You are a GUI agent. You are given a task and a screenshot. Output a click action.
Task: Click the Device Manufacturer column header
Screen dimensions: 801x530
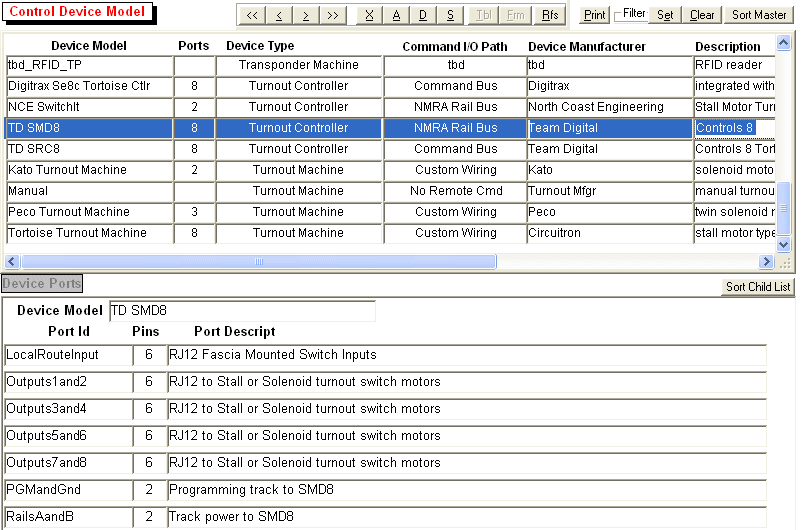(x=587, y=46)
